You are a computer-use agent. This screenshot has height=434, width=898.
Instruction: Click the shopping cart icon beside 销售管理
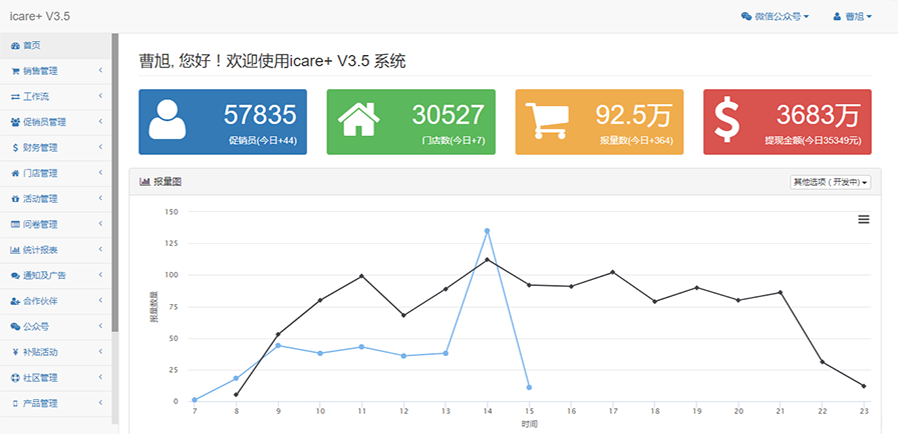coord(15,71)
